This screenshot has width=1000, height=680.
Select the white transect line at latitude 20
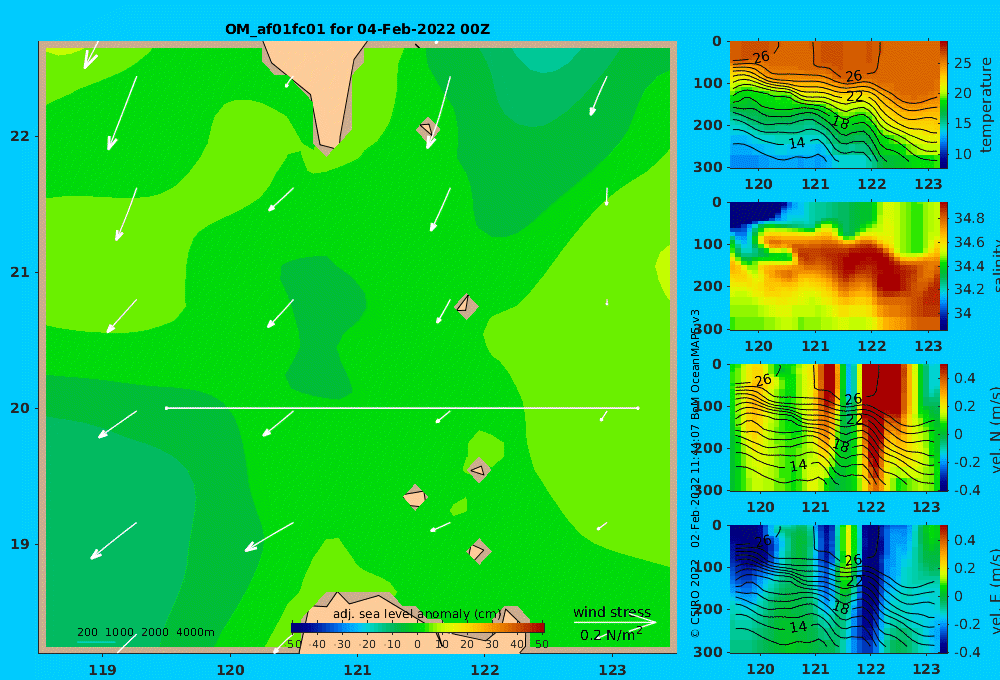(402, 408)
